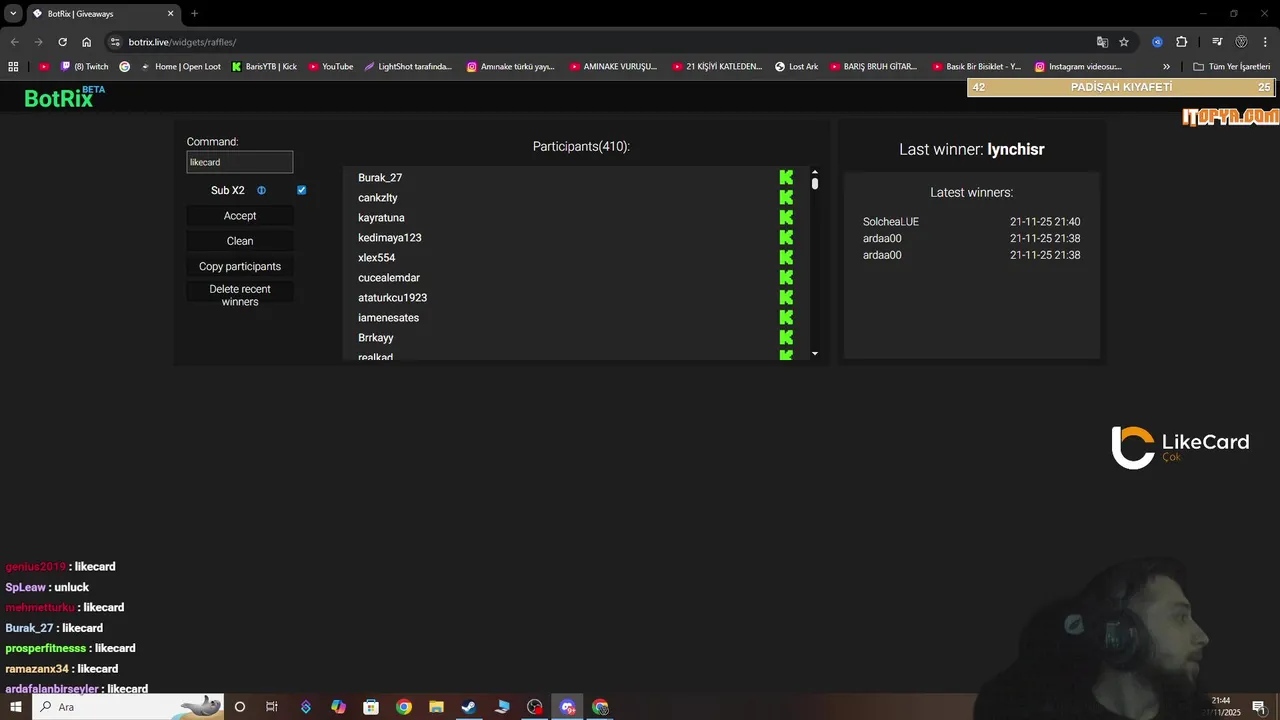Screen dimensions: 1280x720
Task: Click the Kick icon beside xlex554
Action: pyautogui.click(x=786, y=258)
